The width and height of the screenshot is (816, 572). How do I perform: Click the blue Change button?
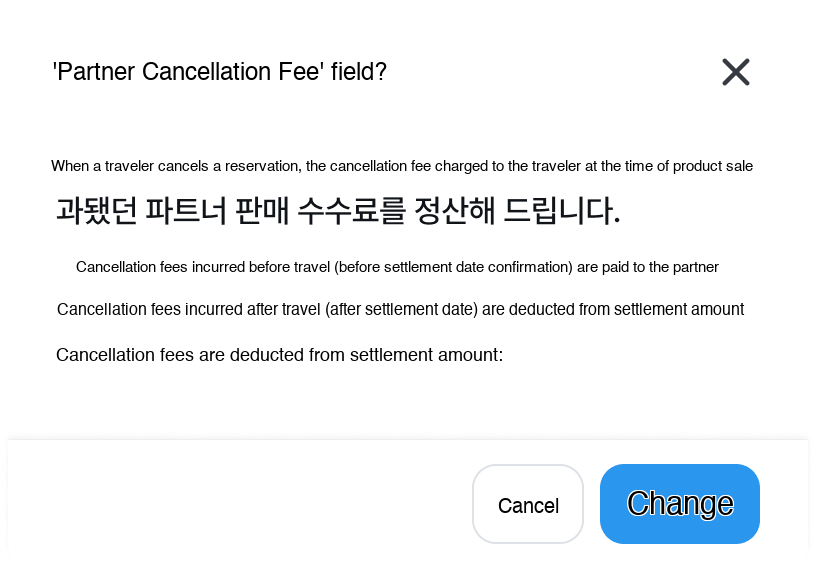click(x=680, y=504)
